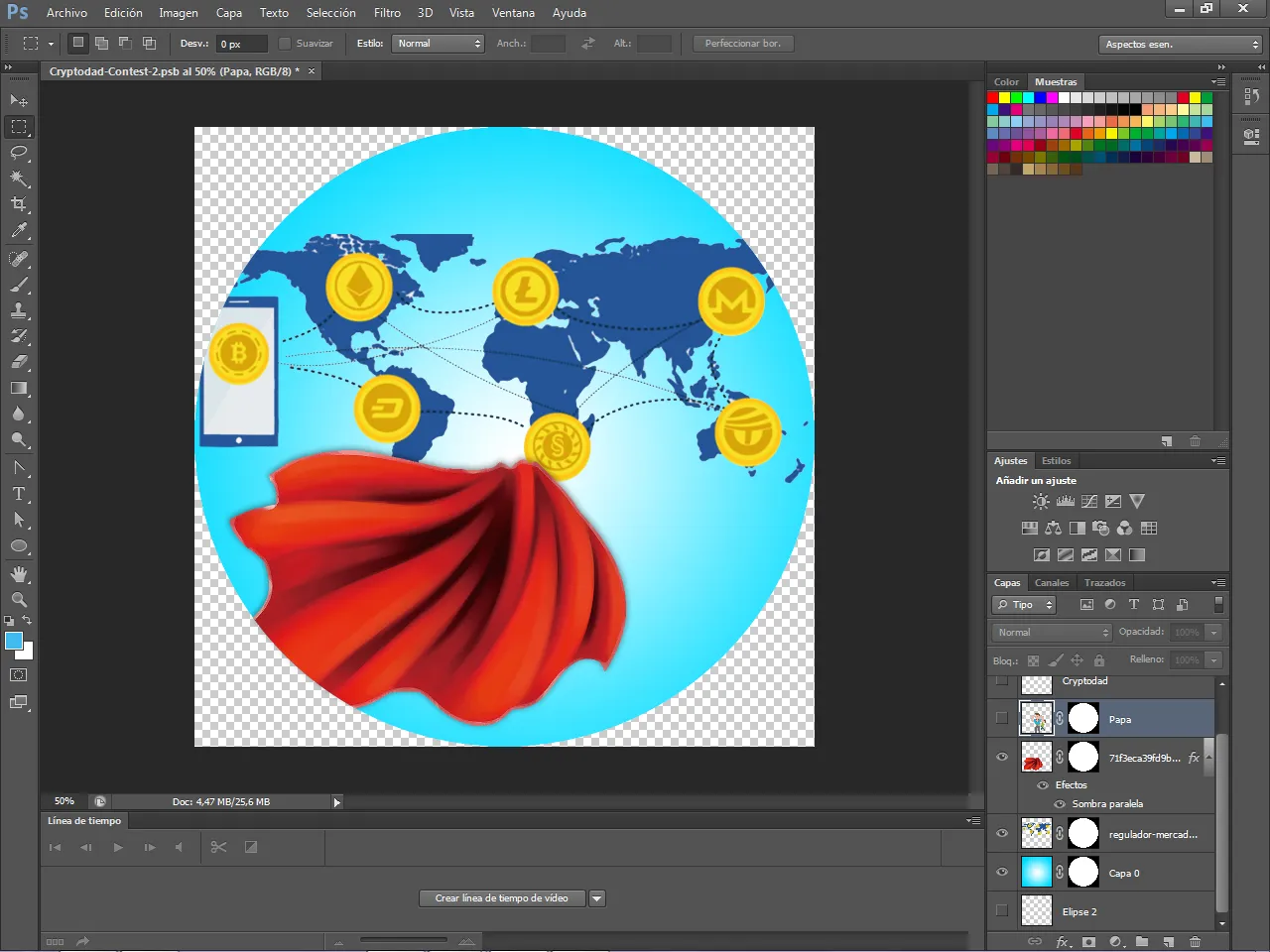Add a layer mask icon
This screenshot has height=952, width=1270.
[1088, 941]
